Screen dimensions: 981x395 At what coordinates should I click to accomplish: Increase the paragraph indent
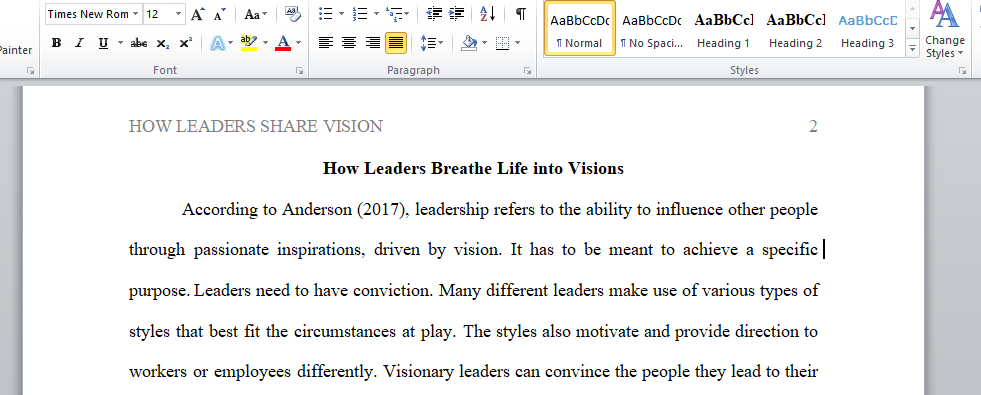tap(457, 13)
